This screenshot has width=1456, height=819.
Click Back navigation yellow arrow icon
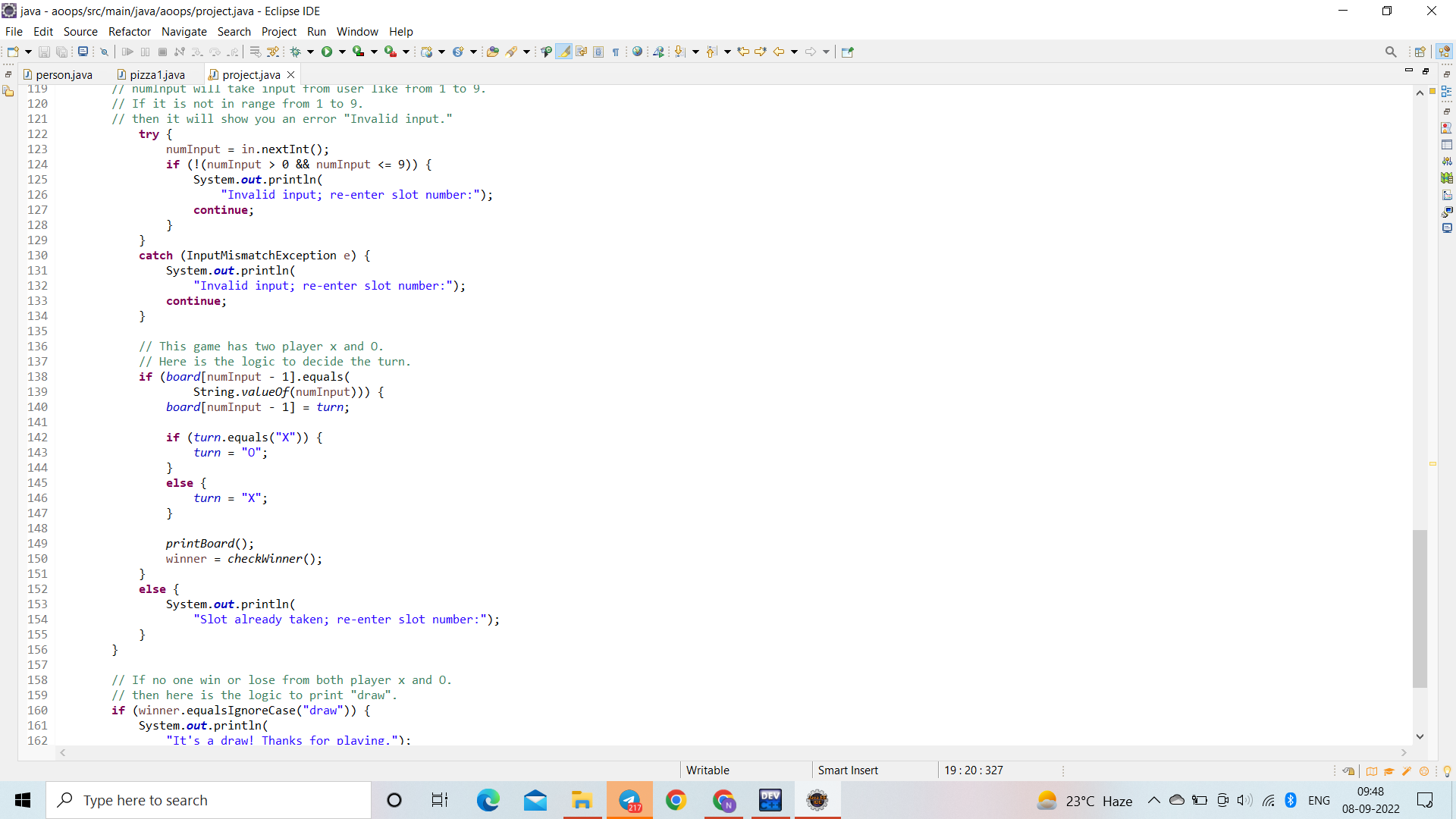click(778, 52)
